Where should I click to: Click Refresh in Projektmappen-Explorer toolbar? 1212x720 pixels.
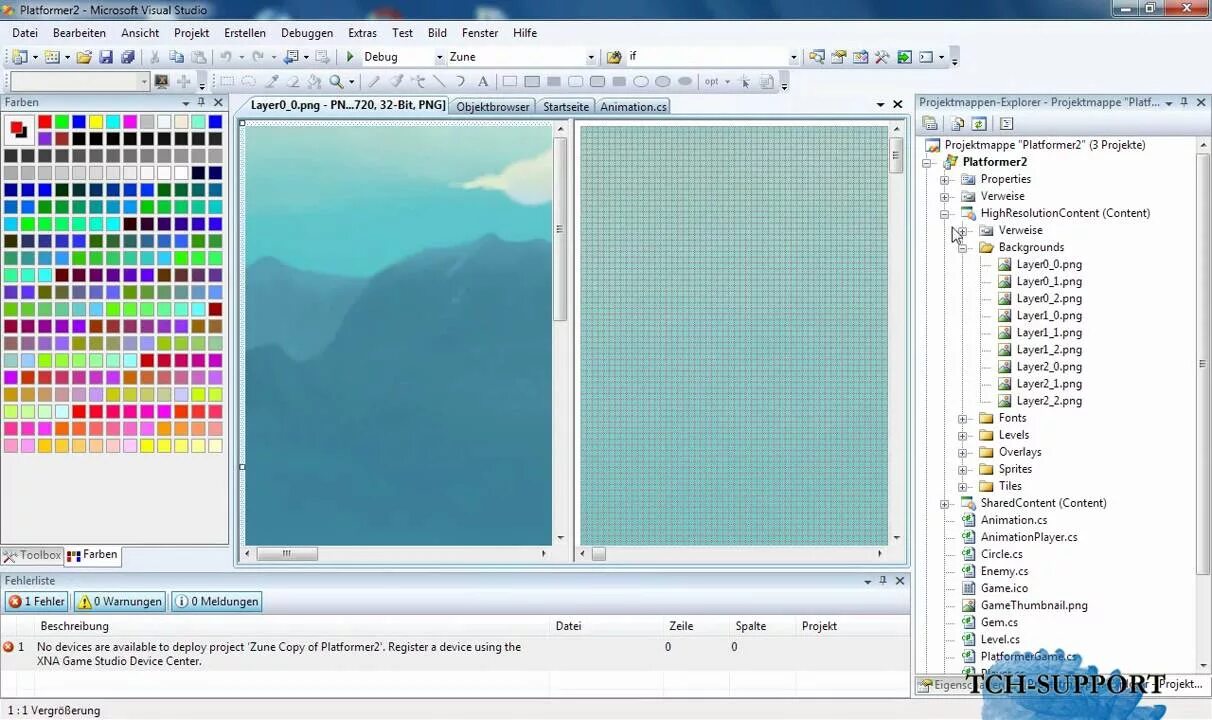point(979,124)
